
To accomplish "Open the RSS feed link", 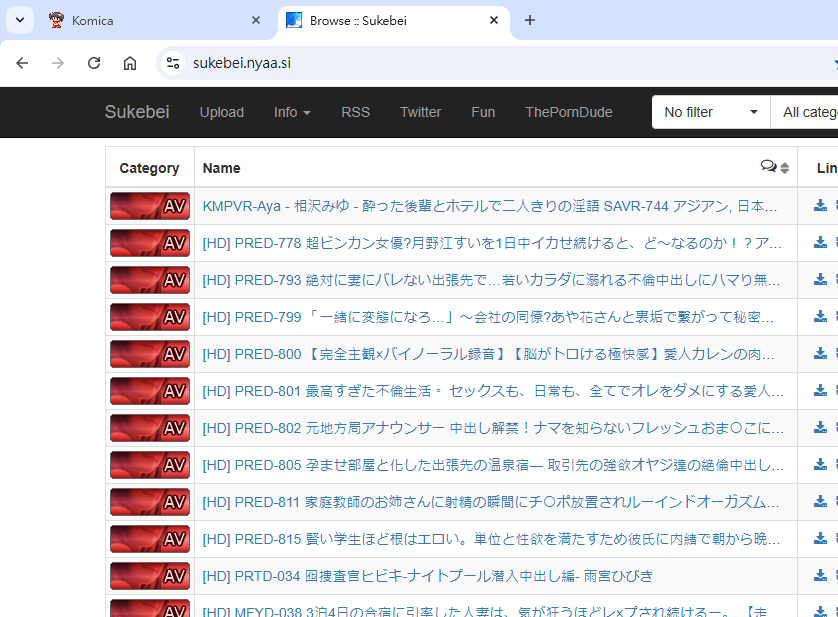I will pyautogui.click(x=355, y=112).
